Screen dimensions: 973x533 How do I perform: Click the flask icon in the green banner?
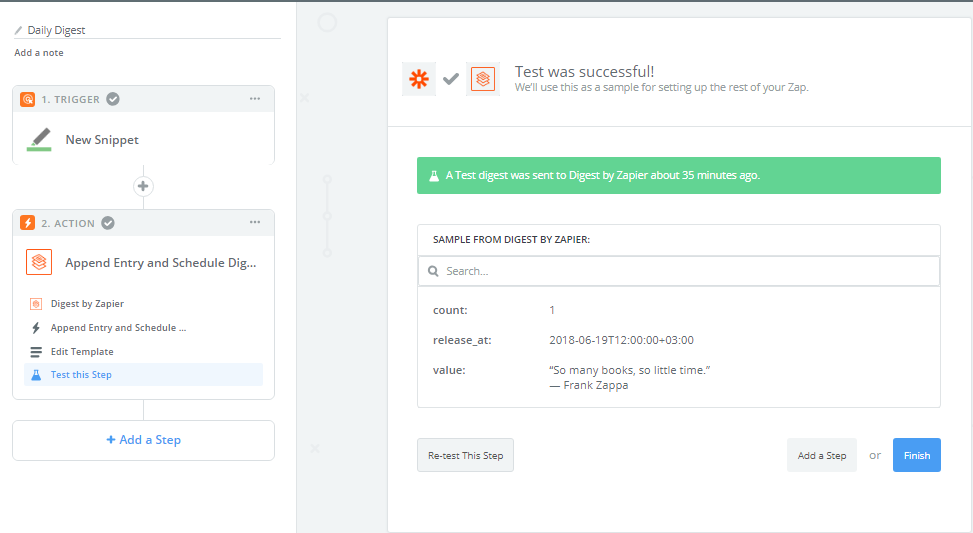(434, 175)
